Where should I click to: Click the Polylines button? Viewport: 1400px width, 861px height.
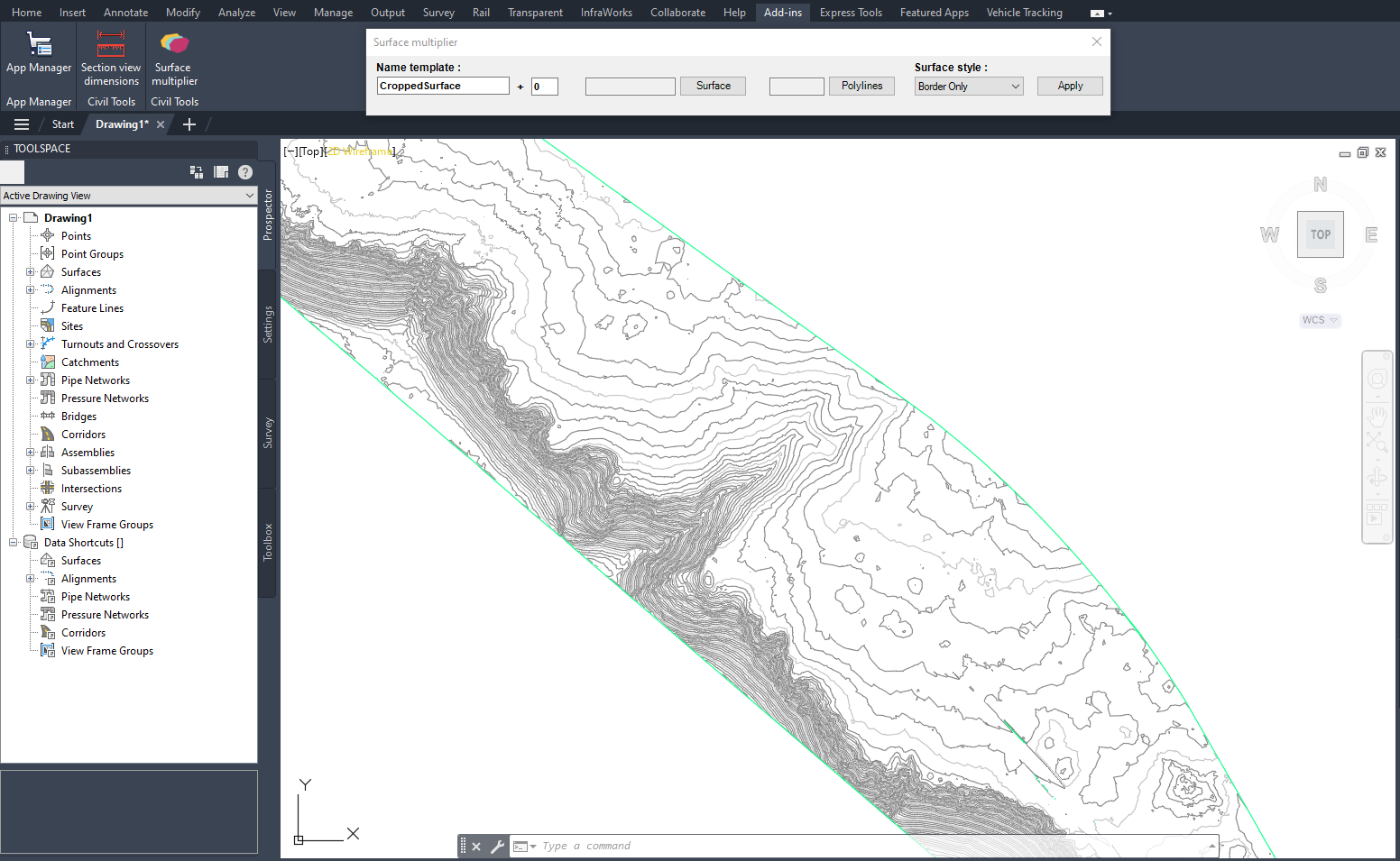coord(861,86)
